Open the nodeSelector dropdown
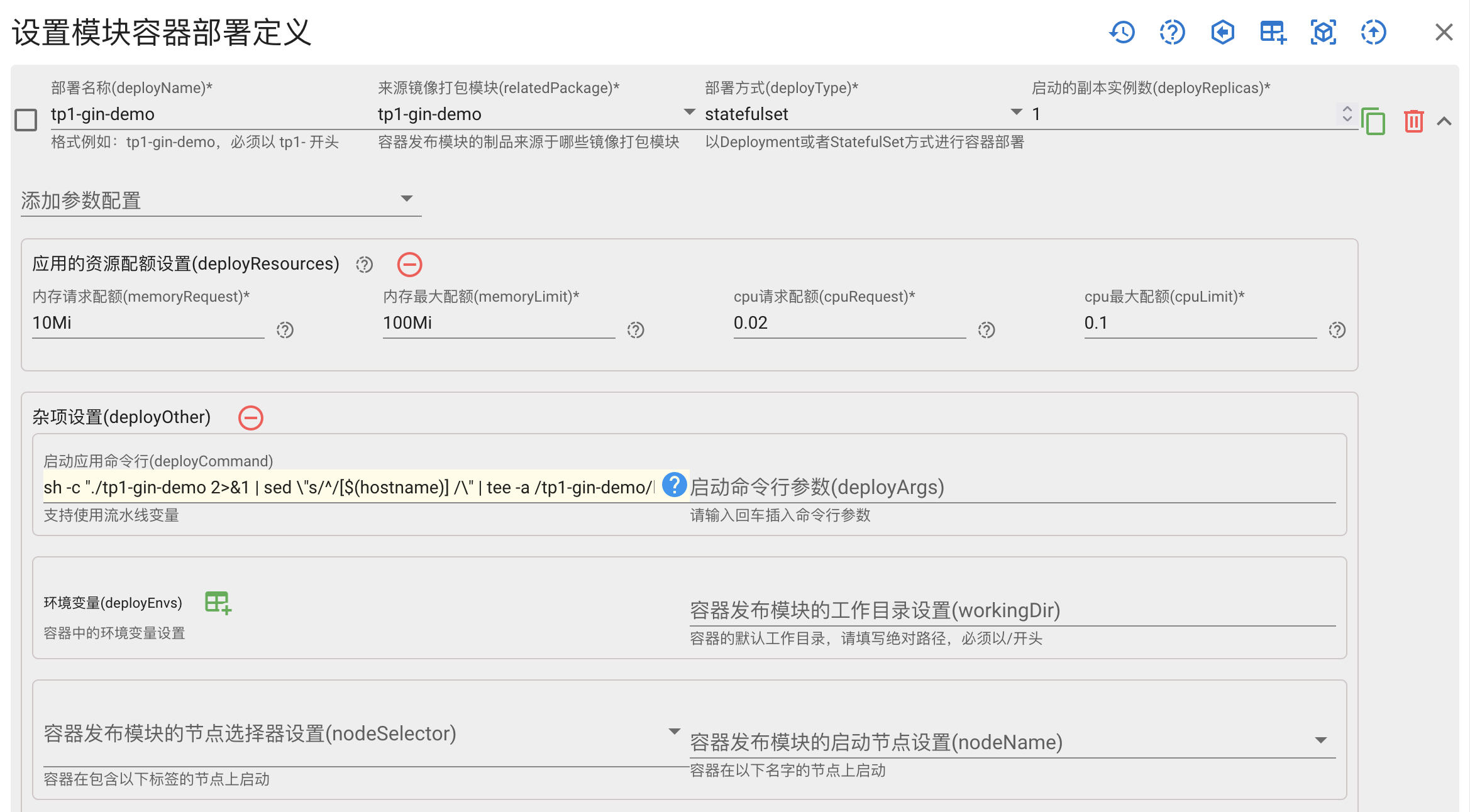 pyautogui.click(x=673, y=730)
